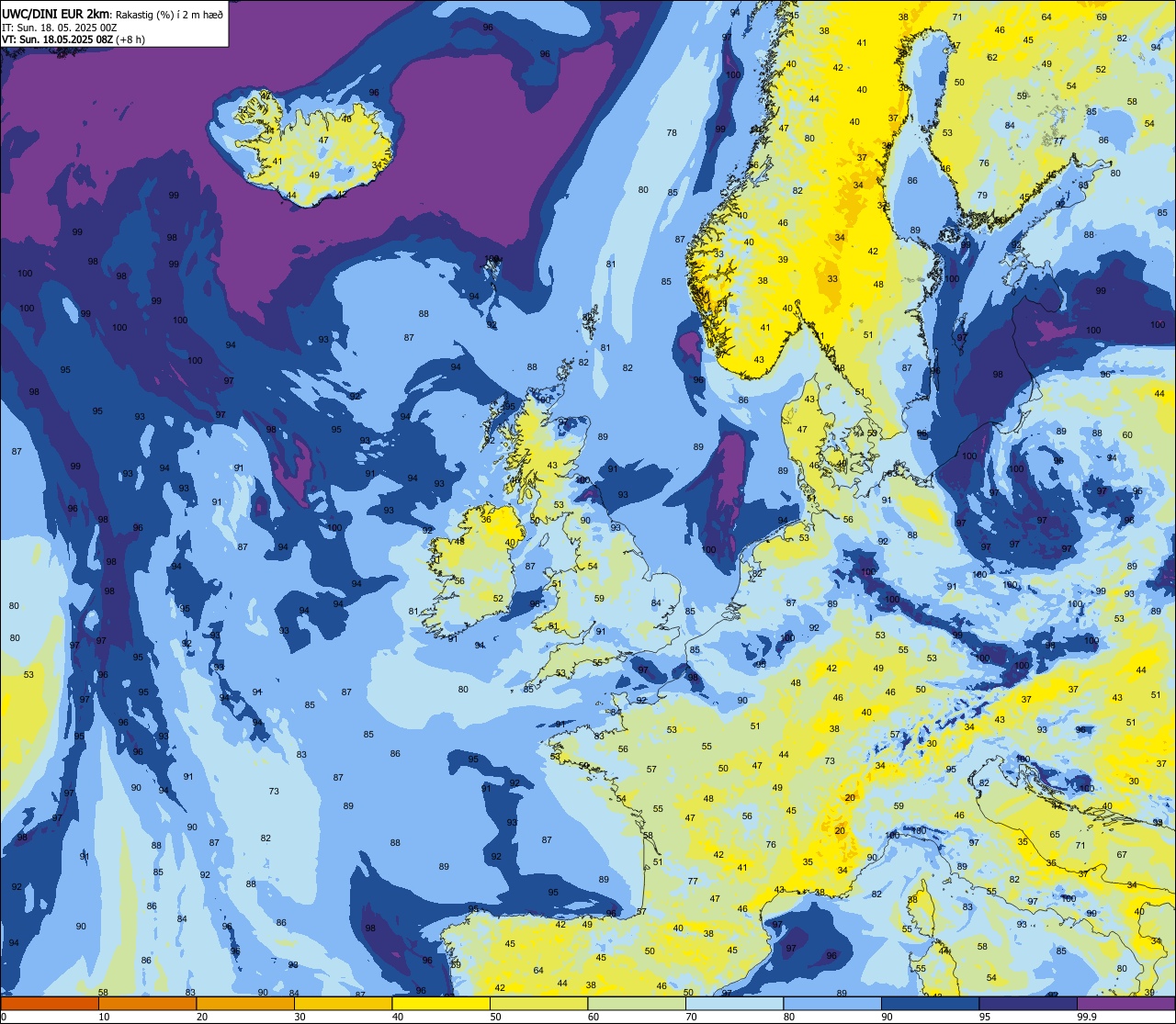
Task: Click the "VT: Sun. 18.05.2025 08Z (+8 h)" line
Action: click(72, 39)
